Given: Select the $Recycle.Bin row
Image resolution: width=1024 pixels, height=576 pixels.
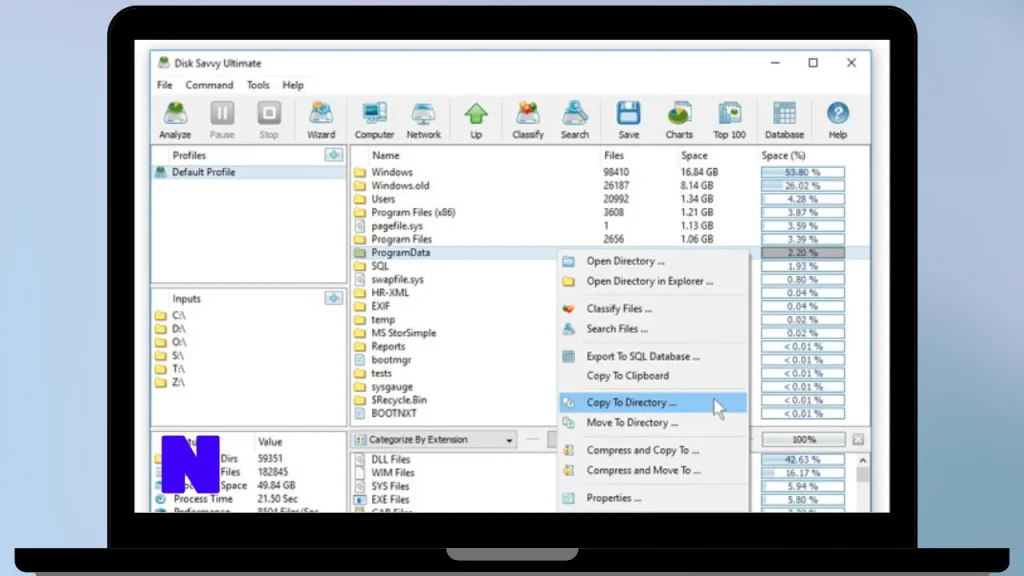Looking at the screenshot, I should [x=454, y=400].
